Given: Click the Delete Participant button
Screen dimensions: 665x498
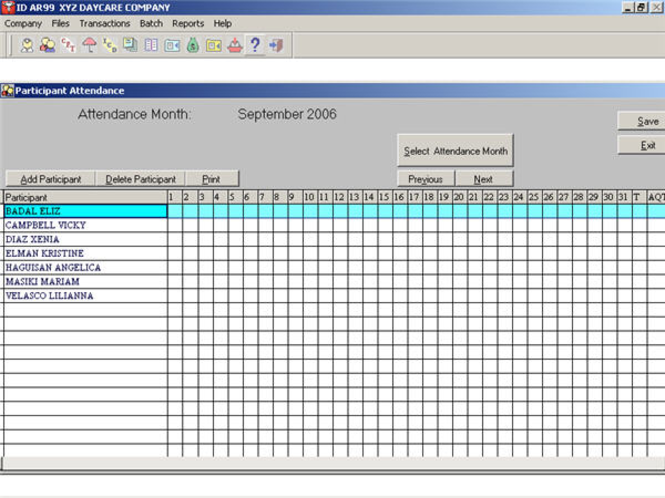Looking at the screenshot, I should click(x=140, y=179).
